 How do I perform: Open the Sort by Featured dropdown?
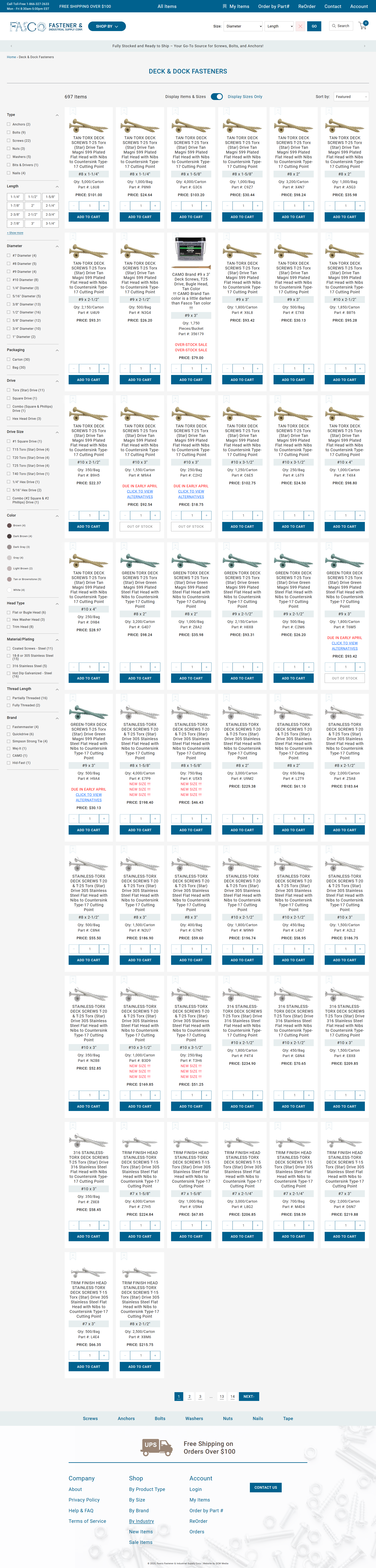(x=351, y=96)
